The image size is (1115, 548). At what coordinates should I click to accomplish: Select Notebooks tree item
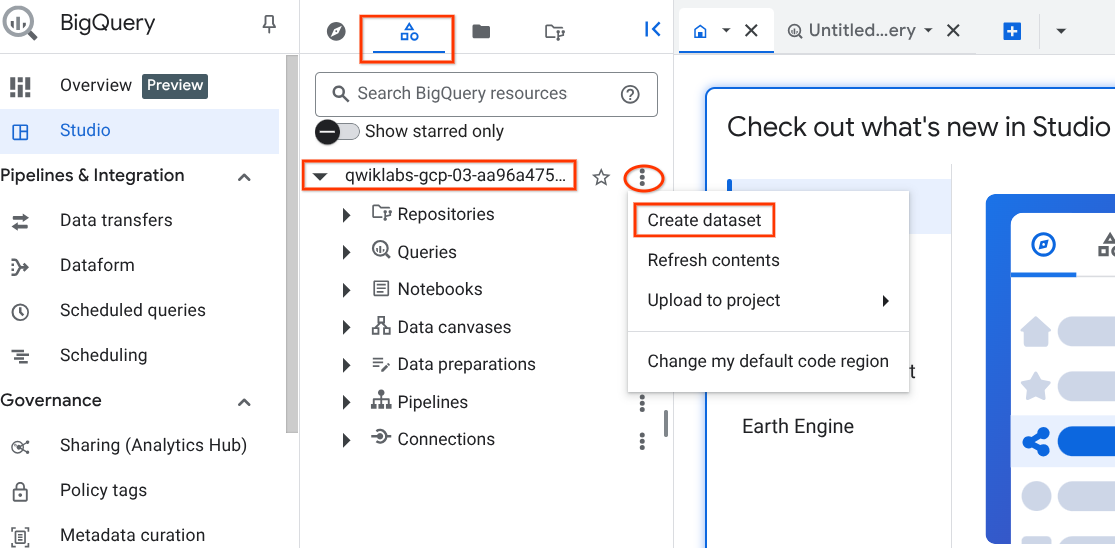(439, 289)
